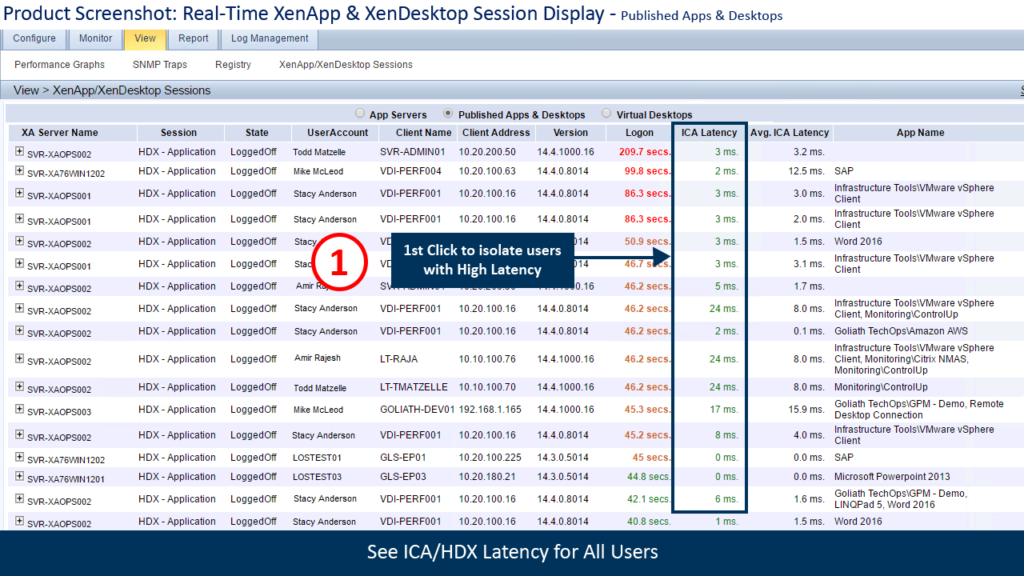Open the Monitor tab

pyautogui.click(x=95, y=39)
